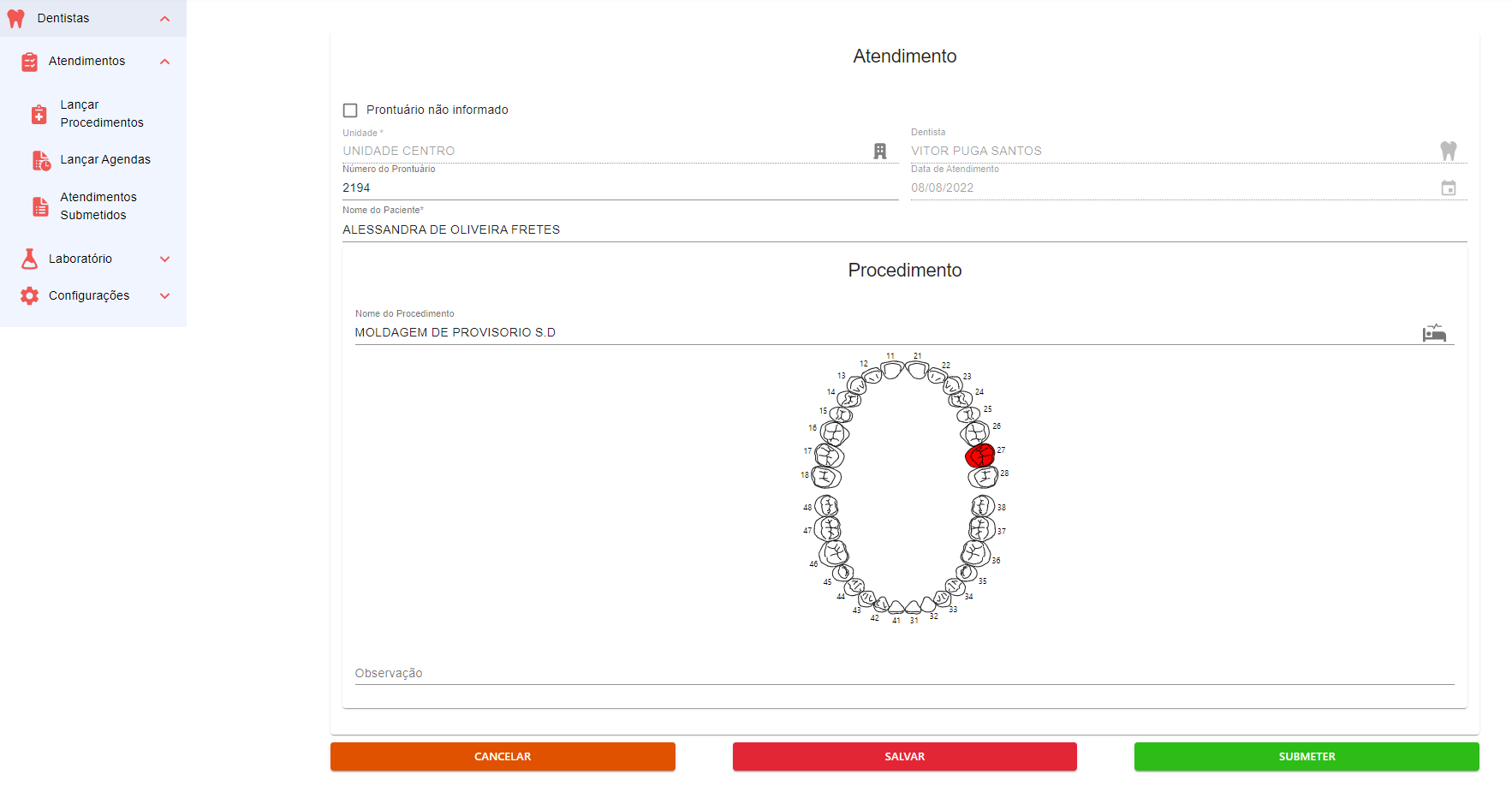Go to Atendimentos Submetidos
1512x786 pixels.
click(x=98, y=206)
